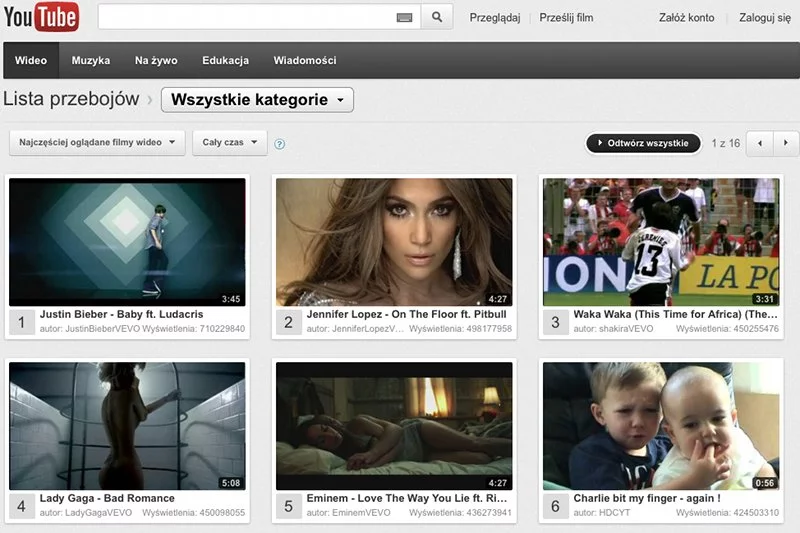Open Najczęściej oglądane filmy wideo dropdown
800x533 pixels.
point(97,143)
